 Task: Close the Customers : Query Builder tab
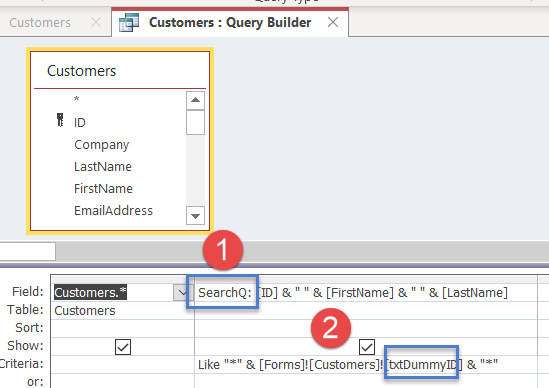[333, 22]
